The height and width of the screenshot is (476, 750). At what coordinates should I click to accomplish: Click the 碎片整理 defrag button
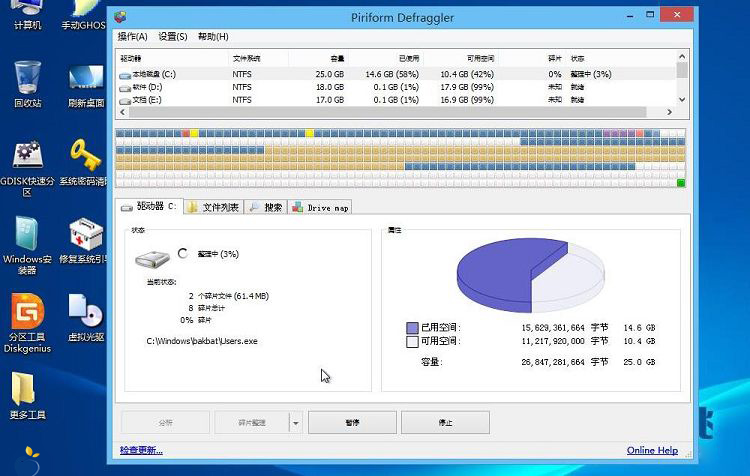pos(252,422)
